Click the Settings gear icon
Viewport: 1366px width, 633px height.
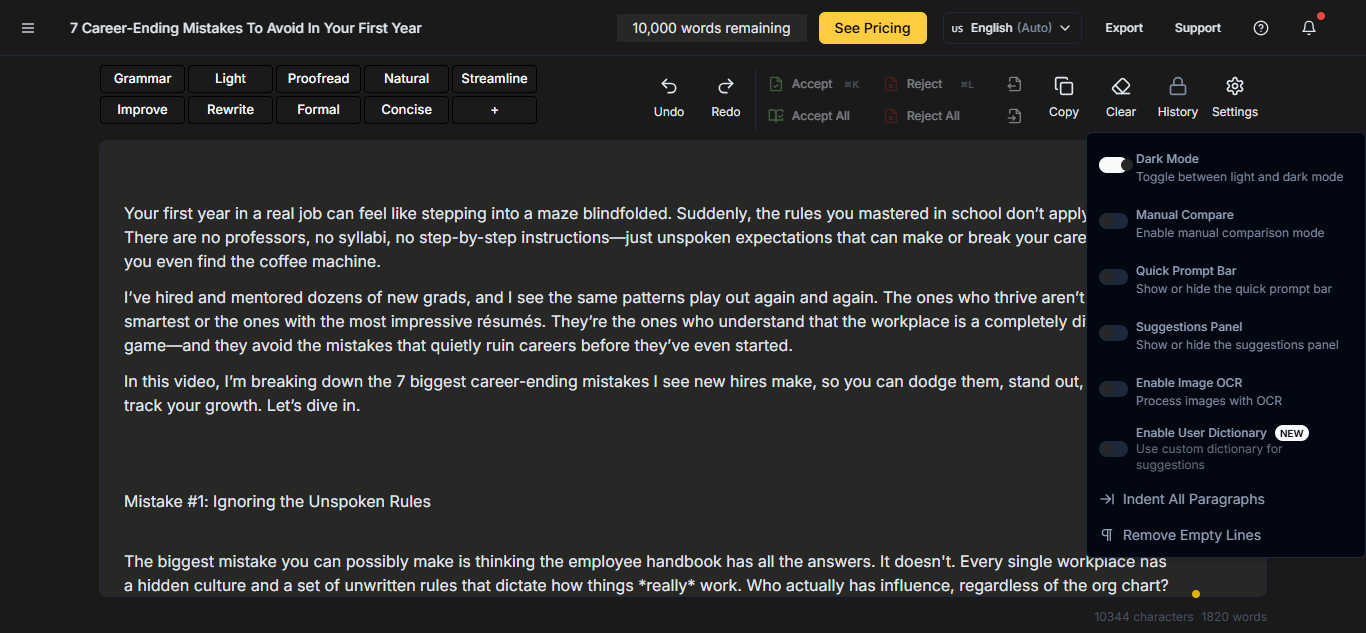point(1235,87)
